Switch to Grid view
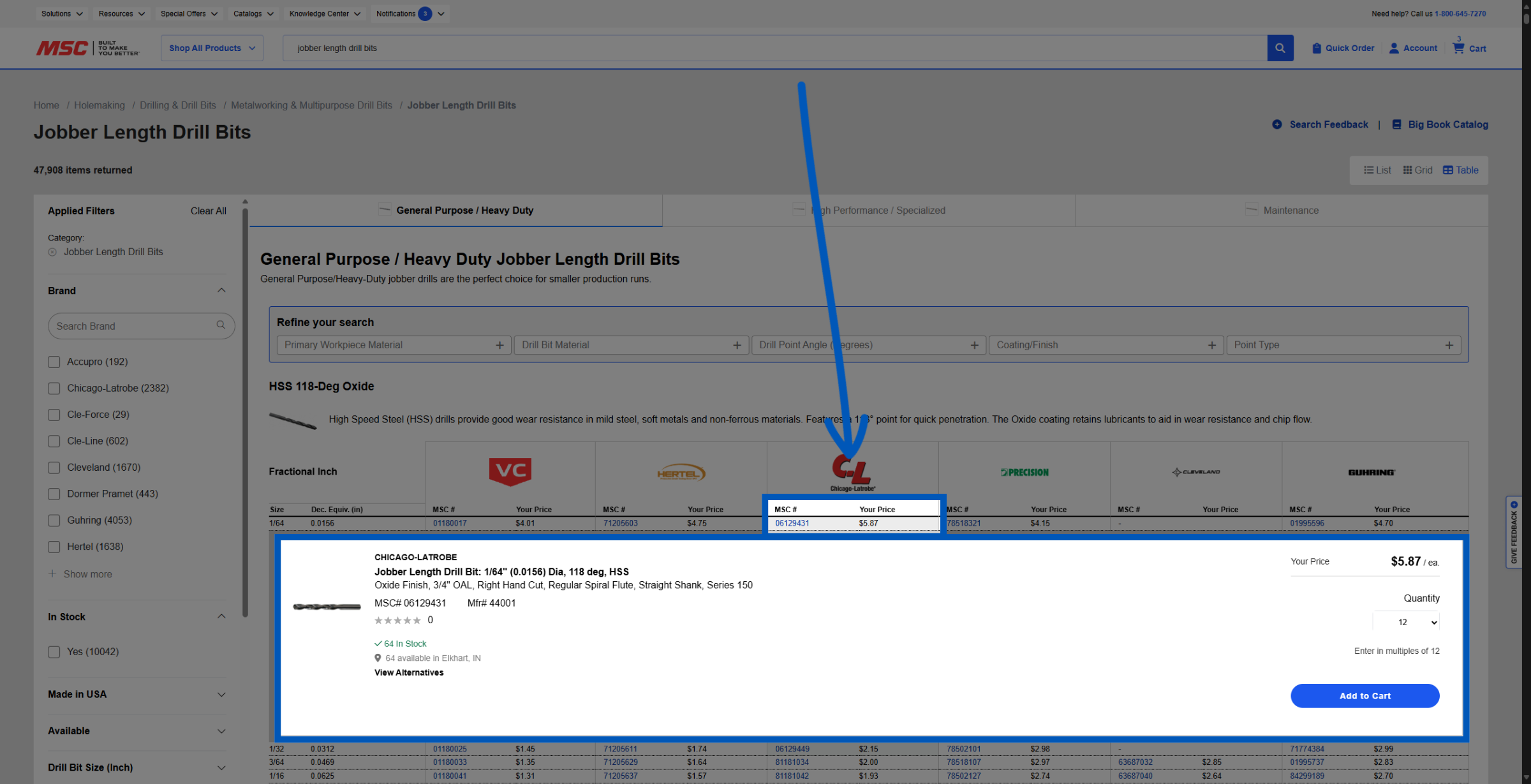Viewport: 1531px width, 784px height. (x=1417, y=170)
